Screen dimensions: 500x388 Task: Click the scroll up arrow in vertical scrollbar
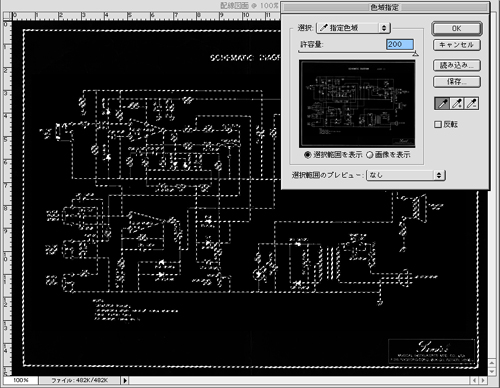coord(492,363)
